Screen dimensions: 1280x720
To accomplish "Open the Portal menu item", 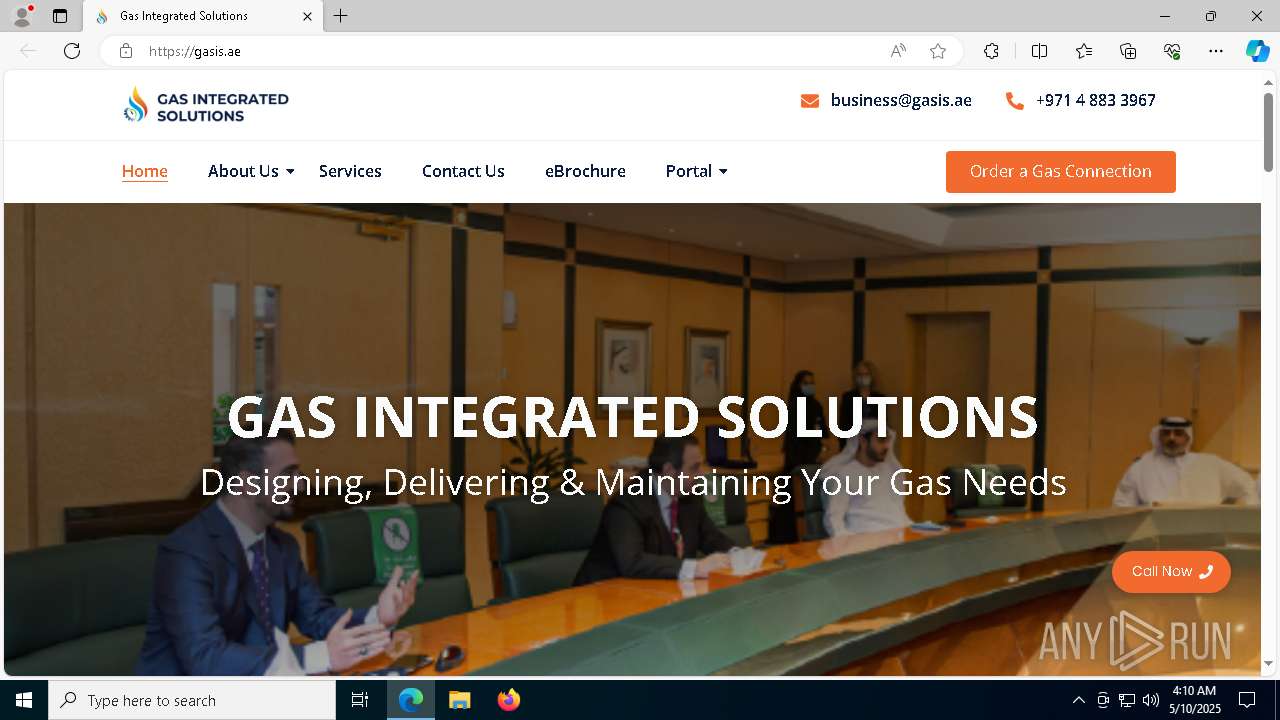I will pos(689,171).
